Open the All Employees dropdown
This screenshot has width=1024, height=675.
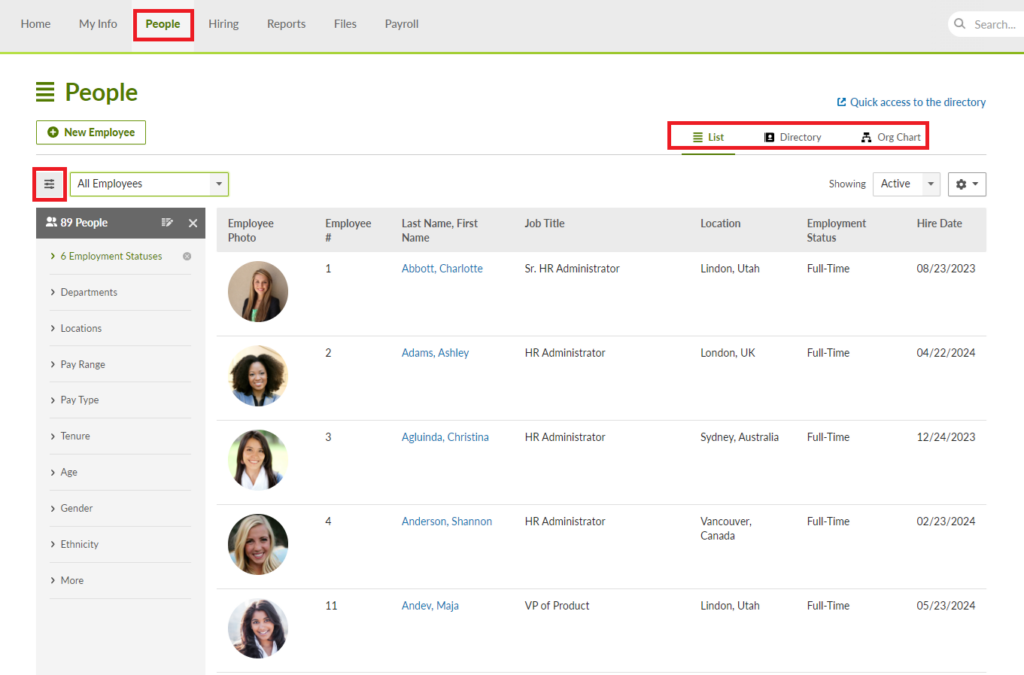(x=148, y=184)
